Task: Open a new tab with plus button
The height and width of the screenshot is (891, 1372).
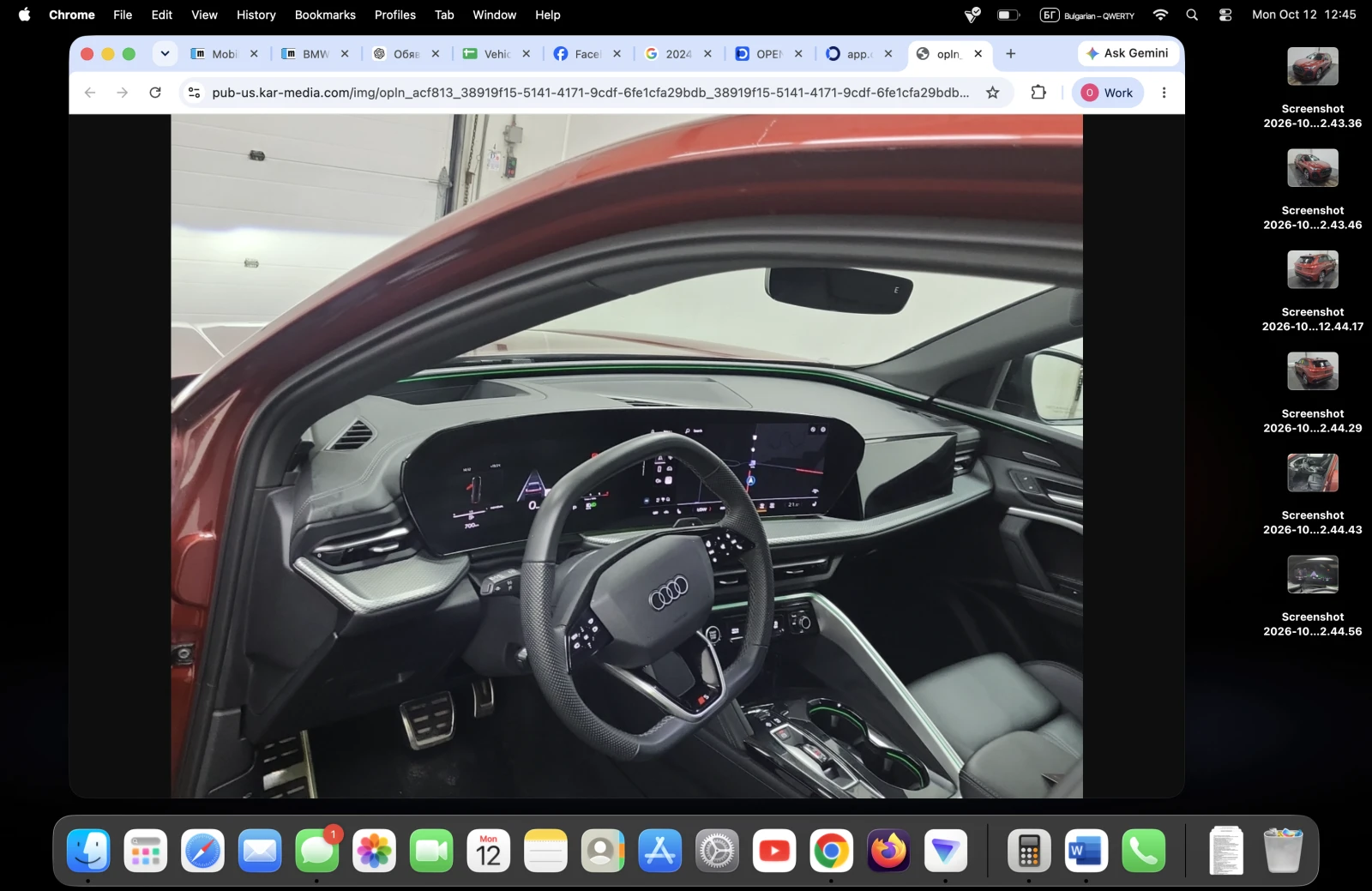Action: click(x=1011, y=54)
